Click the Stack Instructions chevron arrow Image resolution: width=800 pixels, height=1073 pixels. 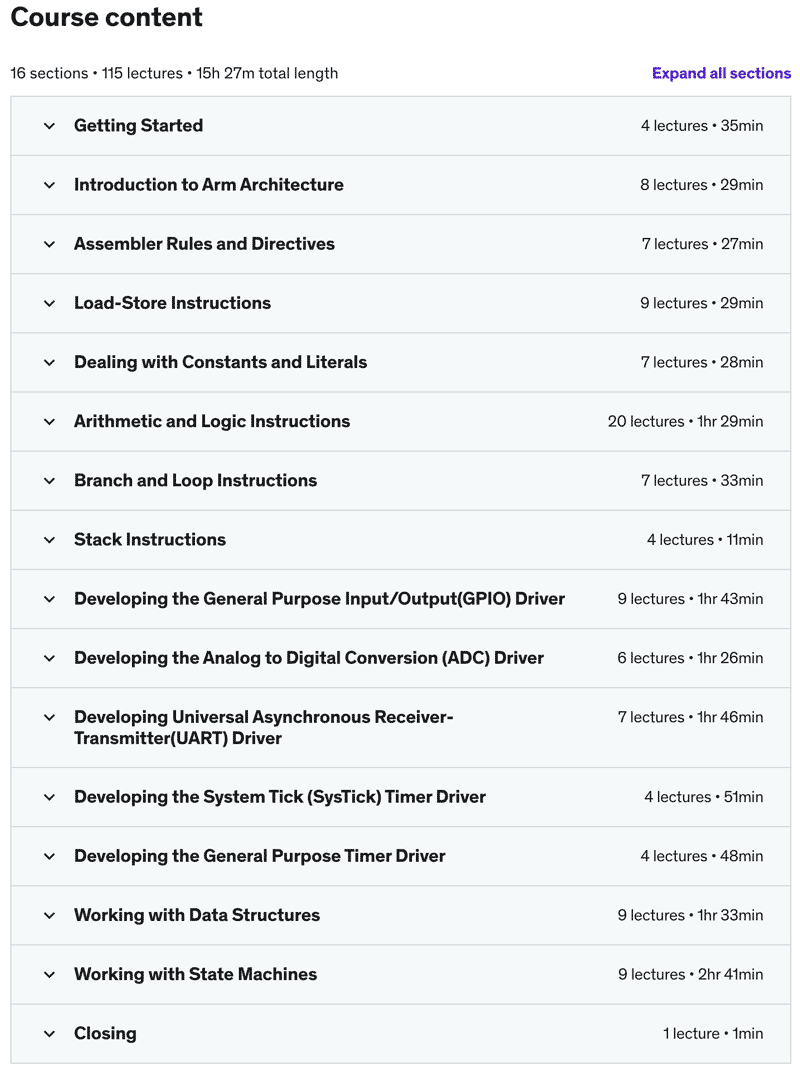coord(49,539)
